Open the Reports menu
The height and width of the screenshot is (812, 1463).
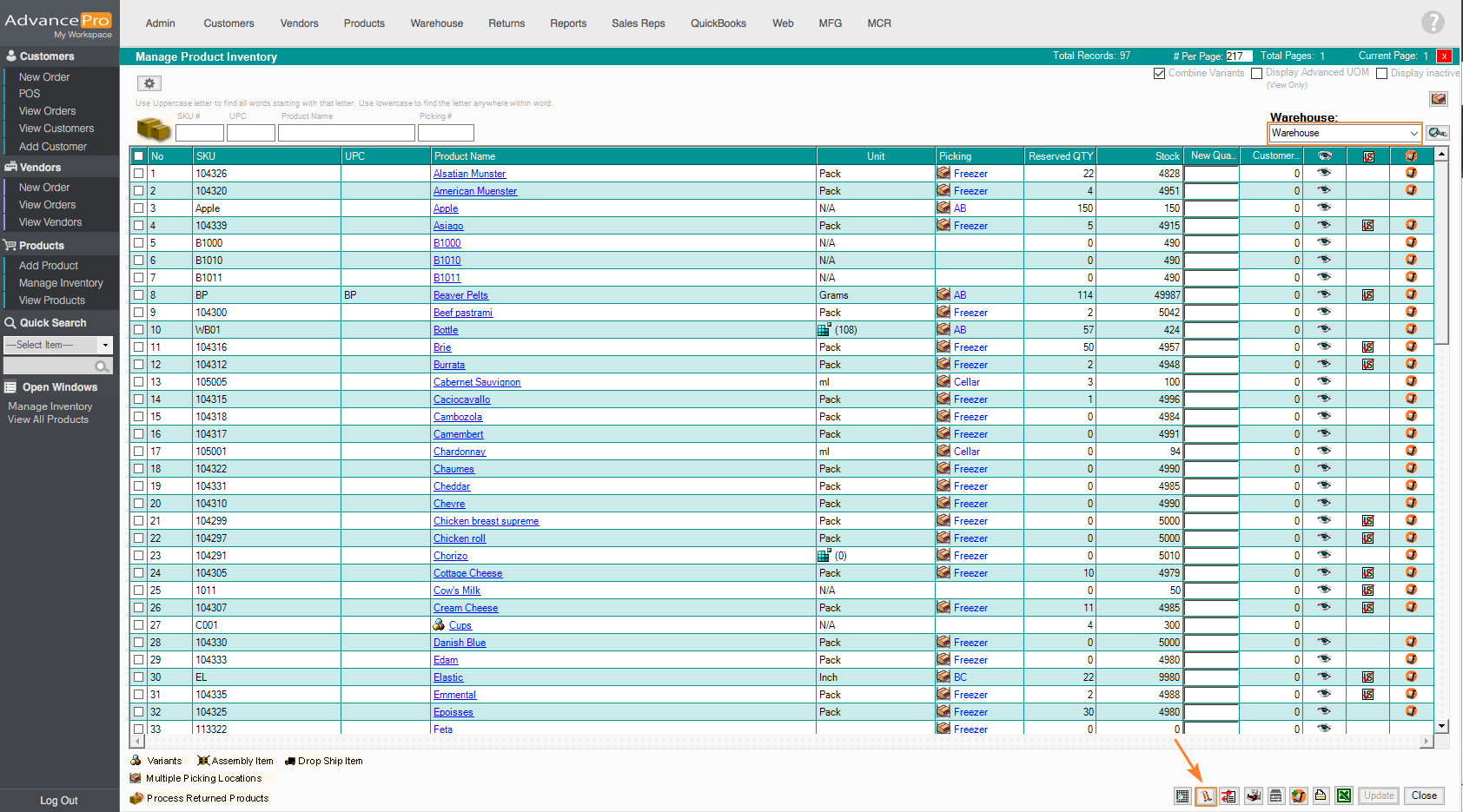[568, 23]
